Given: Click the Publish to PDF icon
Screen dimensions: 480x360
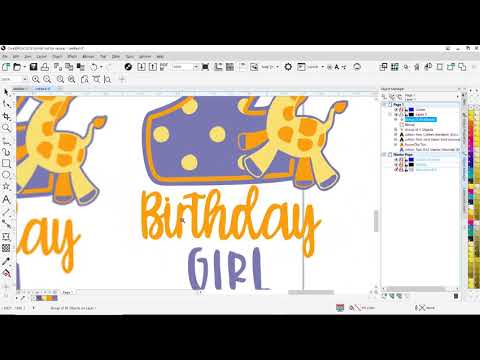Looking at the screenshot, I should coord(164,67).
